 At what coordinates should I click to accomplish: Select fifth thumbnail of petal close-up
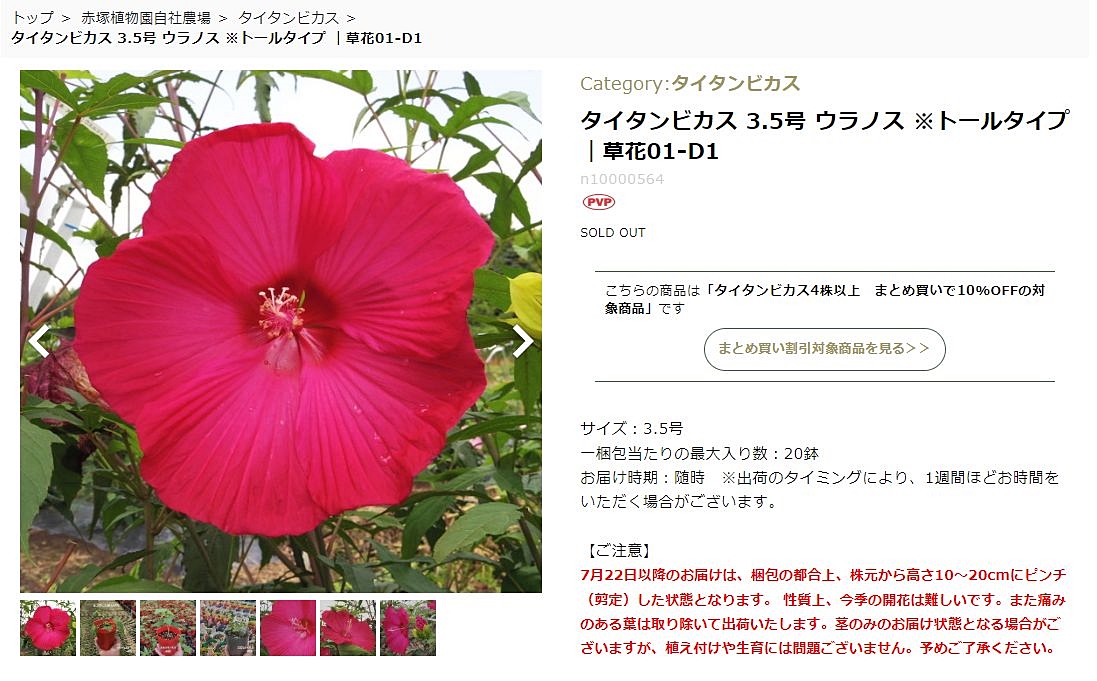288,628
